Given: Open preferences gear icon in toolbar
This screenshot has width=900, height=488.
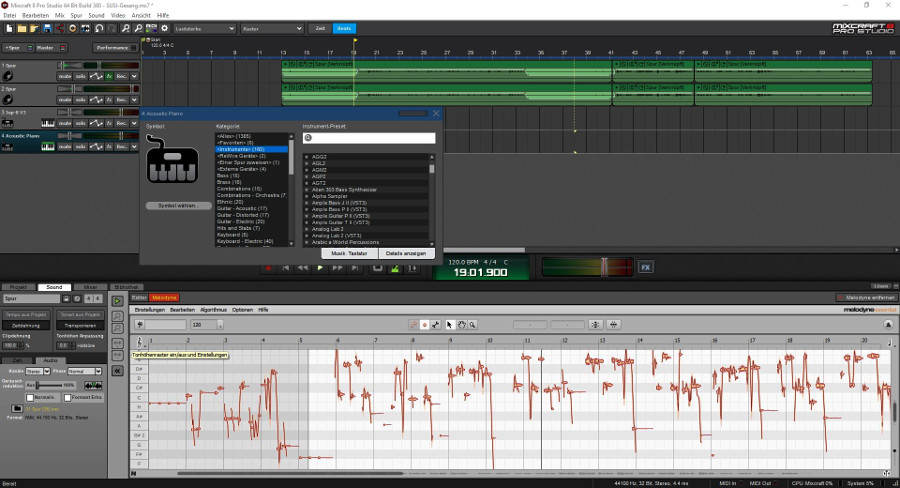Looking at the screenshot, I should click(x=165, y=28).
